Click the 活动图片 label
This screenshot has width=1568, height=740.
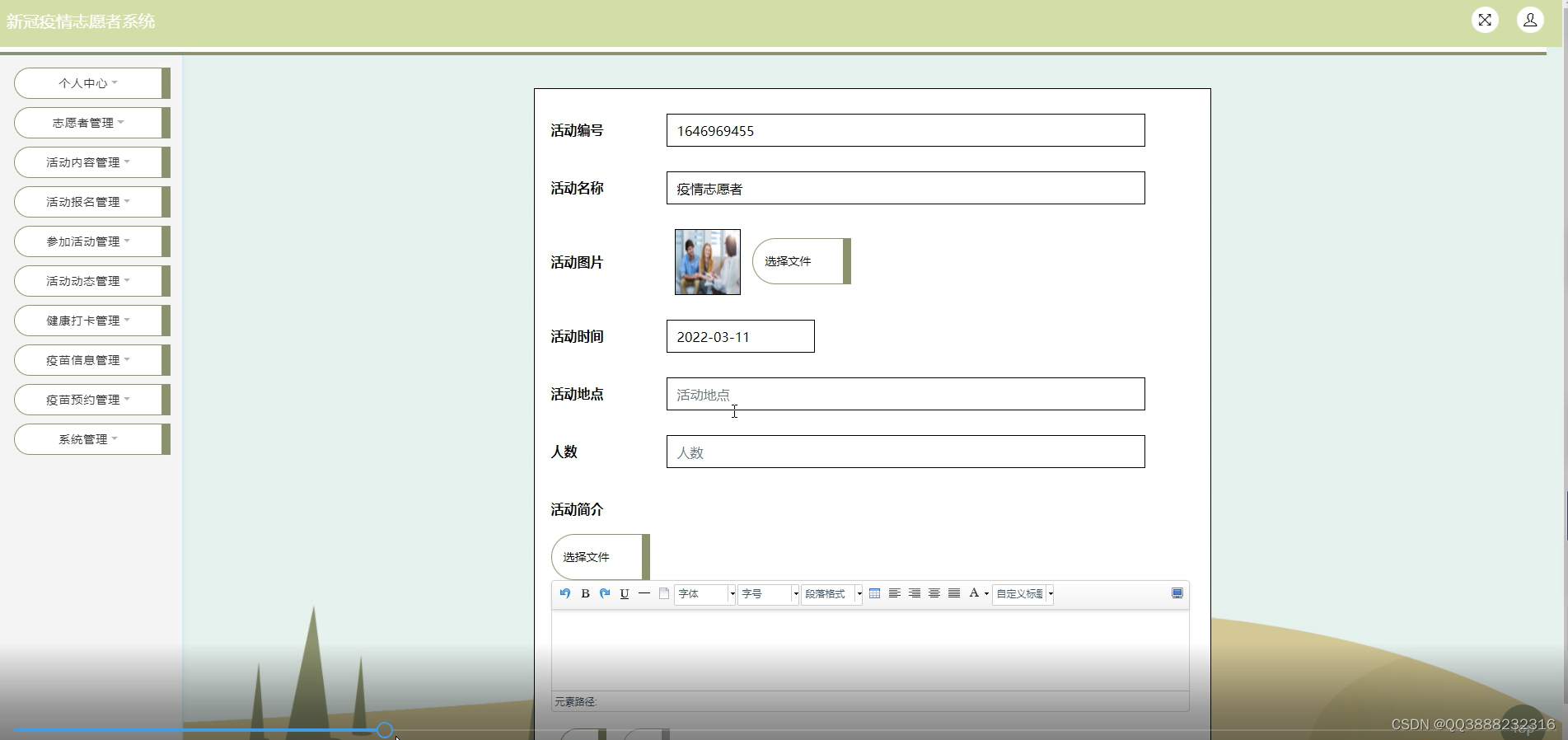tap(577, 262)
